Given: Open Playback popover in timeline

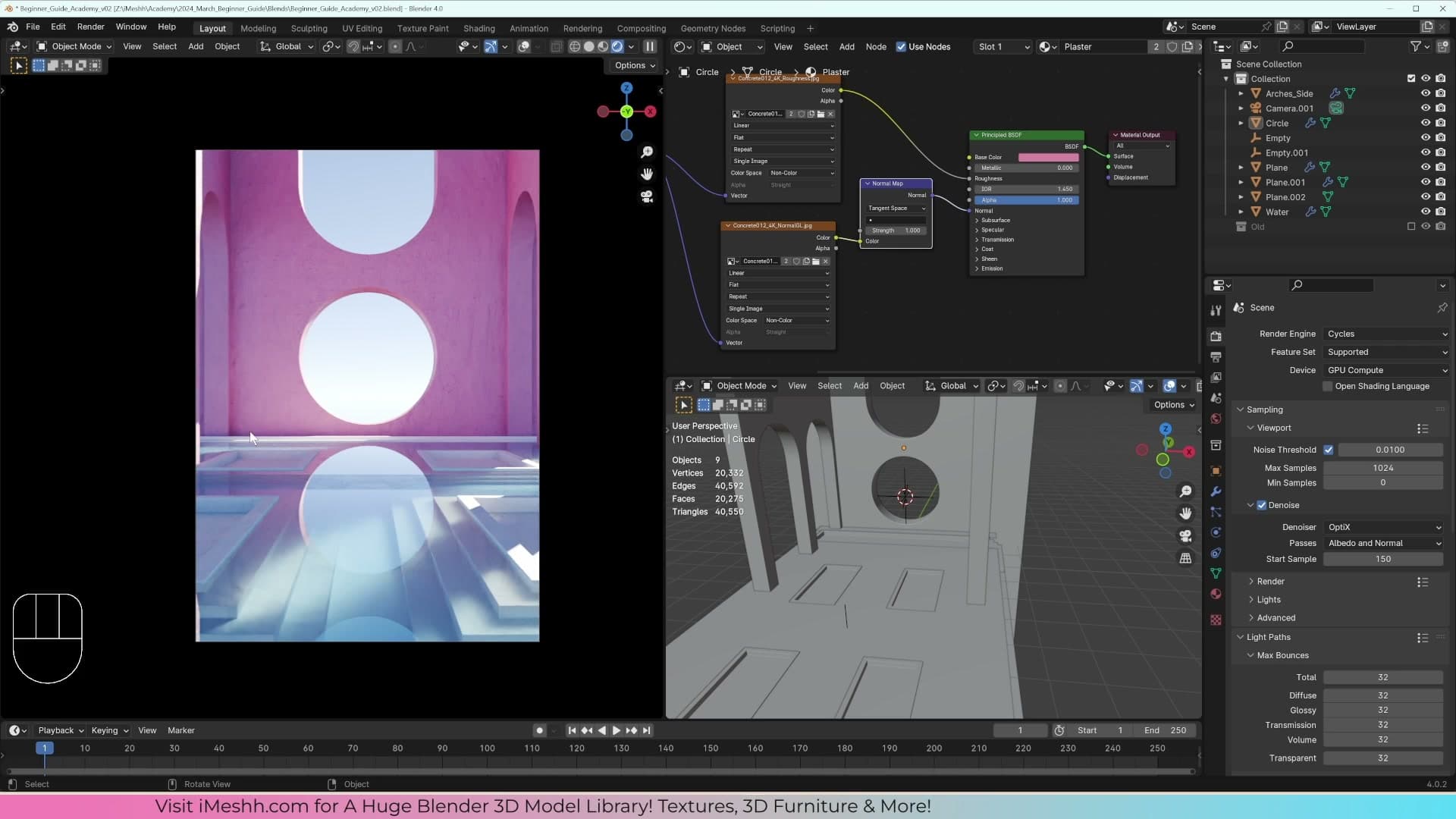Looking at the screenshot, I should pyautogui.click(x=60, y=730).
